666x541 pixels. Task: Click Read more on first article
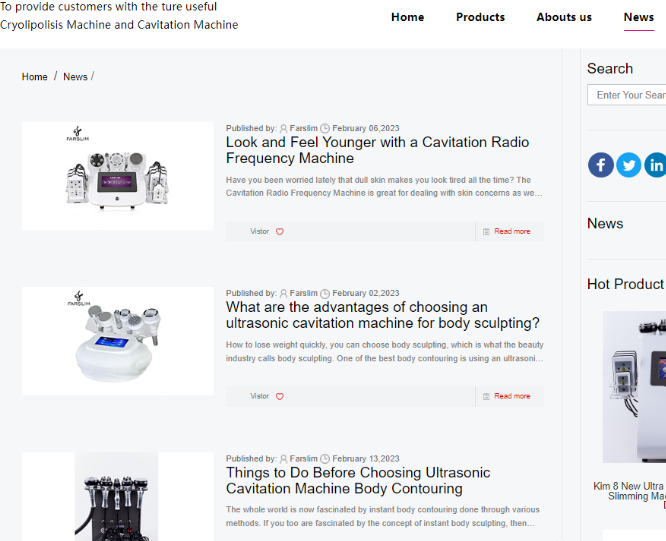coord(511,231)
